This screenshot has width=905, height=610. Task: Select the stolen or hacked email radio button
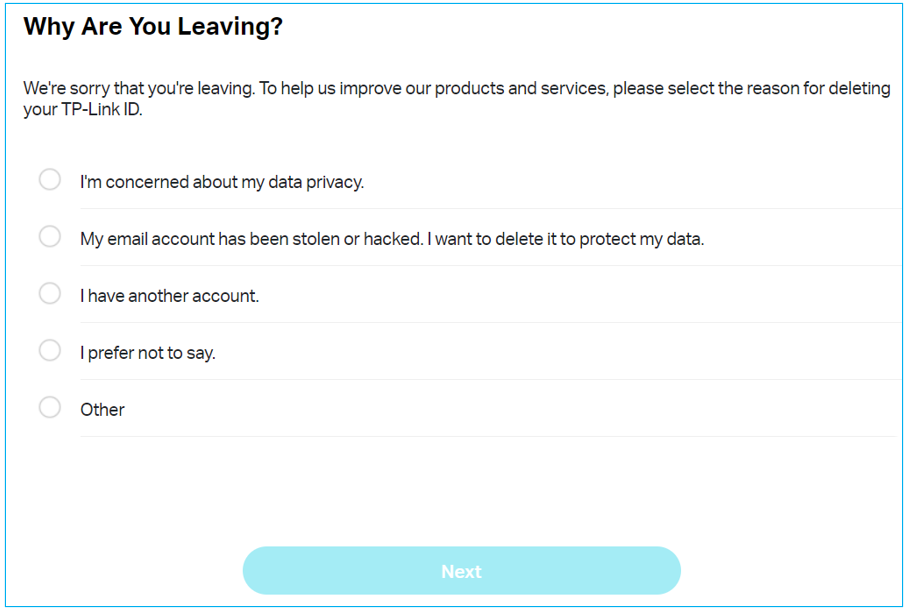[49, 236]
